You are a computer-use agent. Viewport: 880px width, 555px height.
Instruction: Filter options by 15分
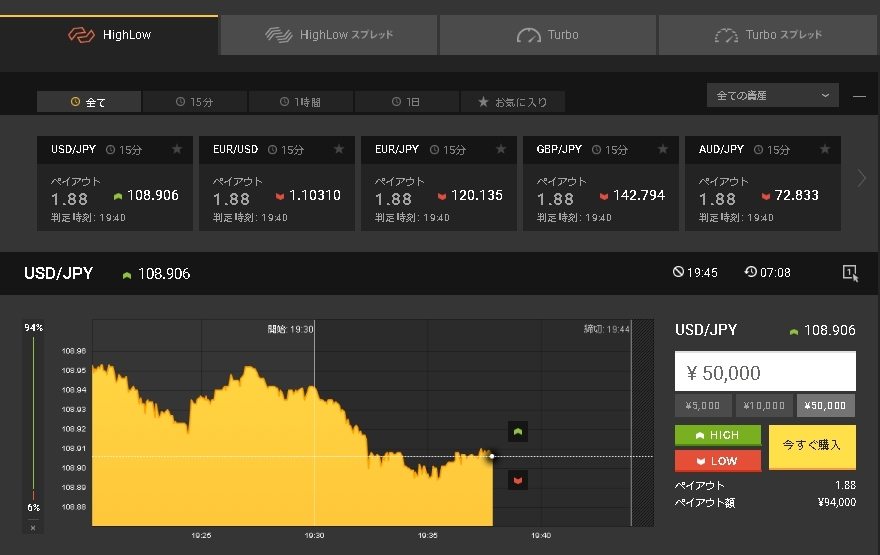click(195, 102)
